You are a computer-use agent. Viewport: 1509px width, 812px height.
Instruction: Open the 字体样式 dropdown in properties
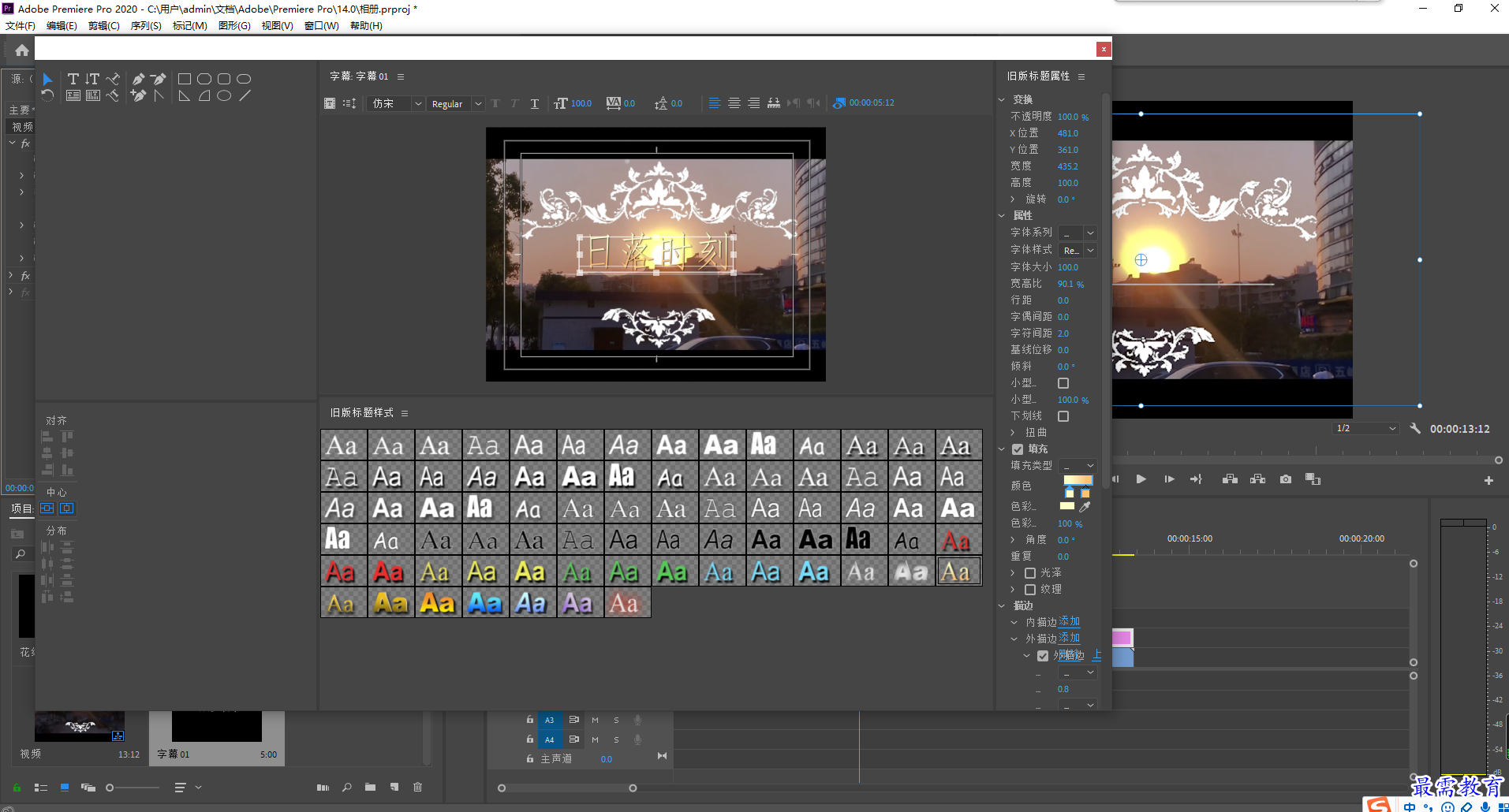(x=1078, y=251)
